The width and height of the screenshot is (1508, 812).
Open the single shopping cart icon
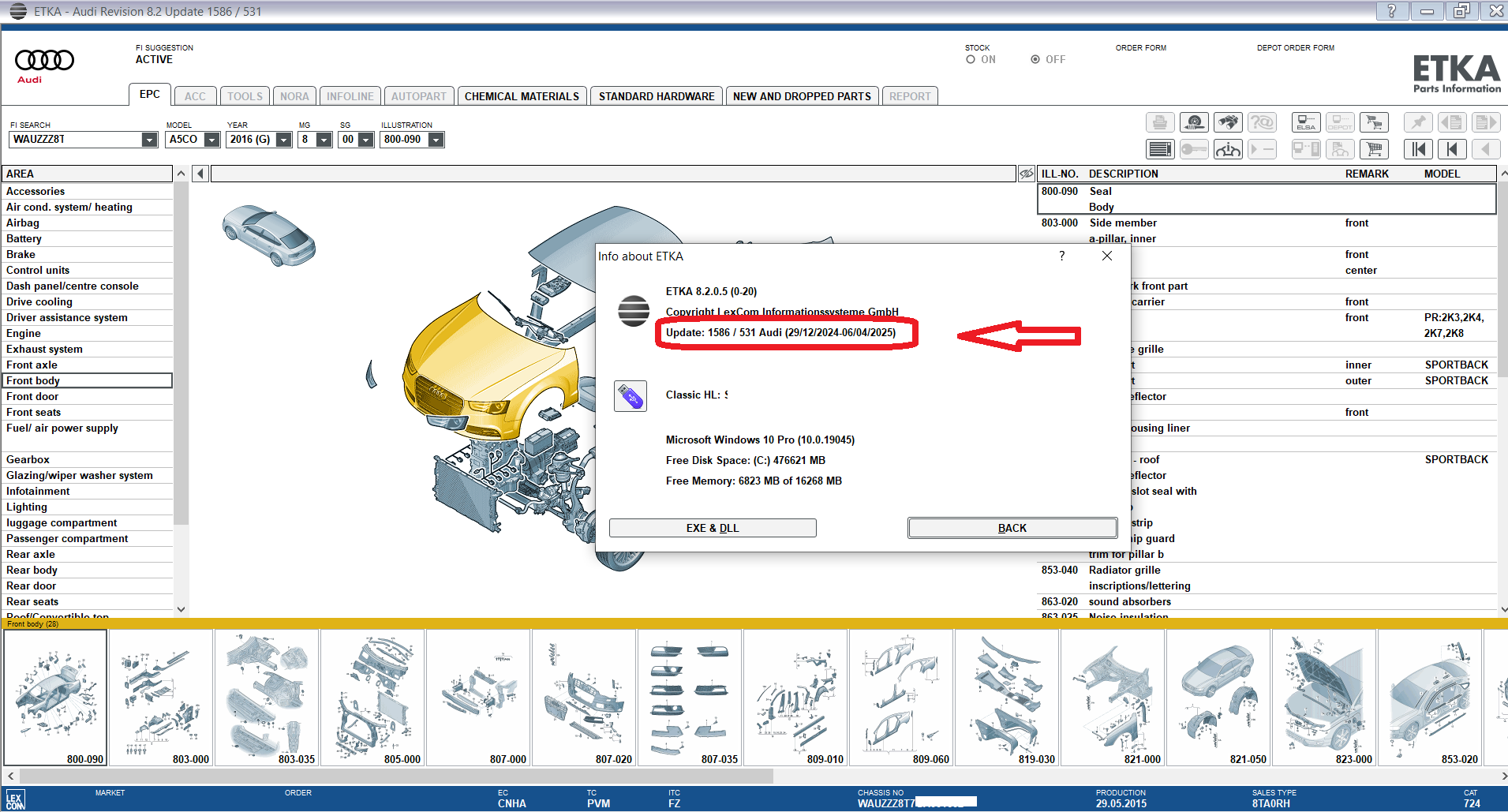point(1374,149)
